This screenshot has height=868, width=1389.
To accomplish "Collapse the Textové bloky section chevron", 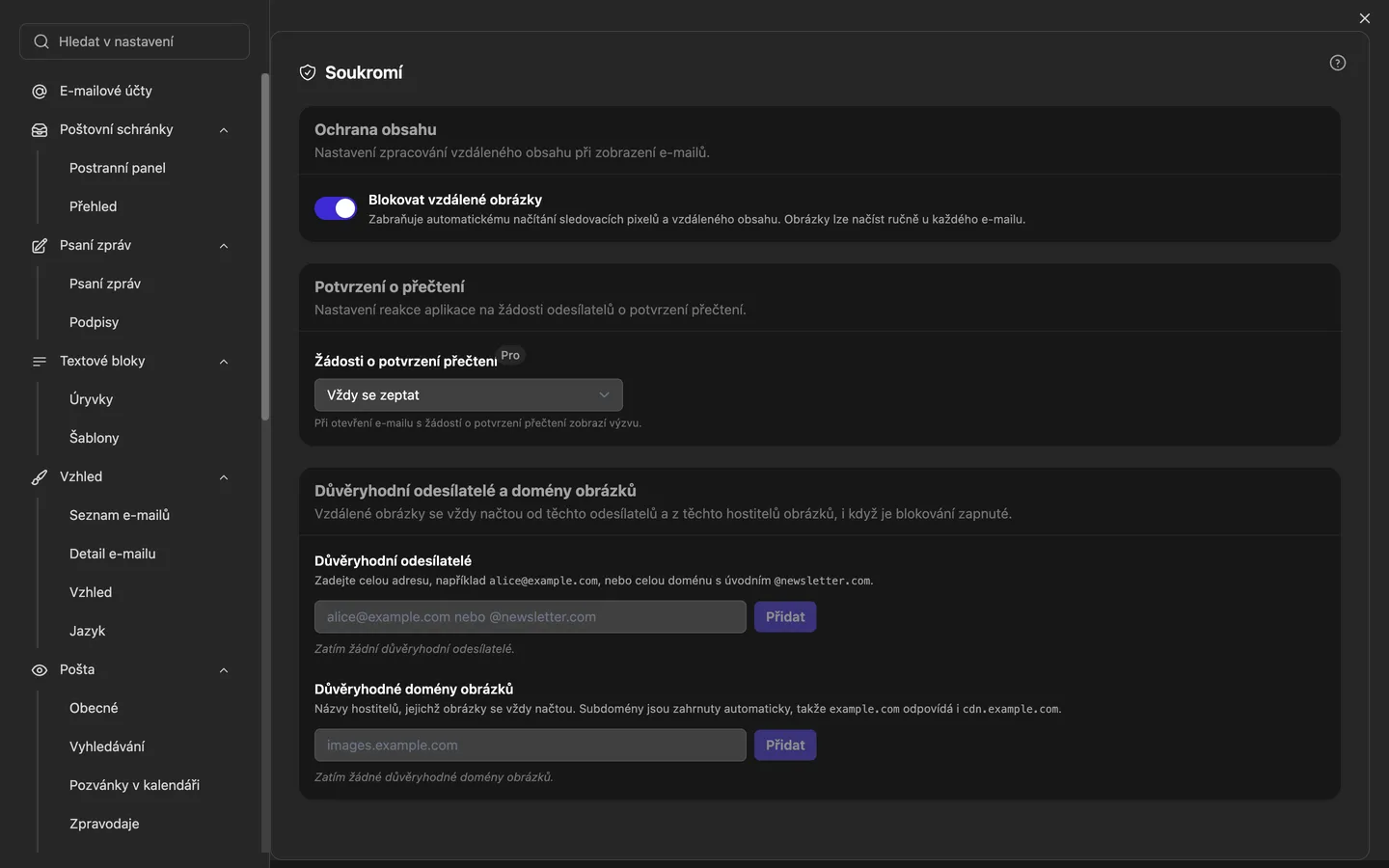I will [x=224, y=362].
